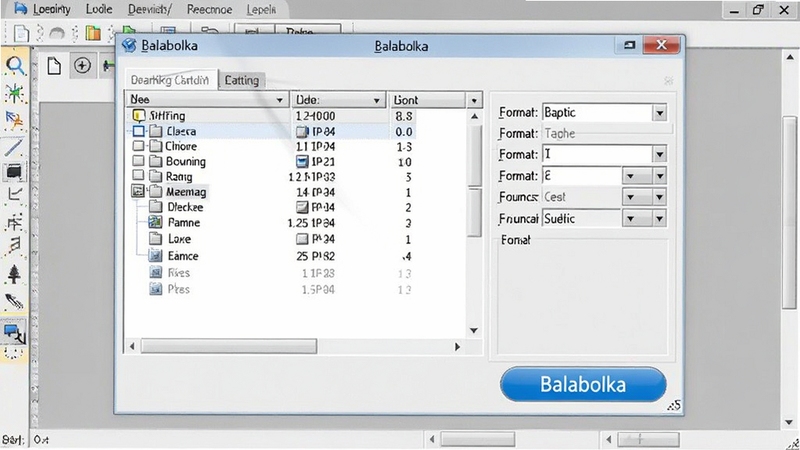Select the orange arrow pointer tool in left toolbar
Screen dimensions: 800x450
pos(14,120)
